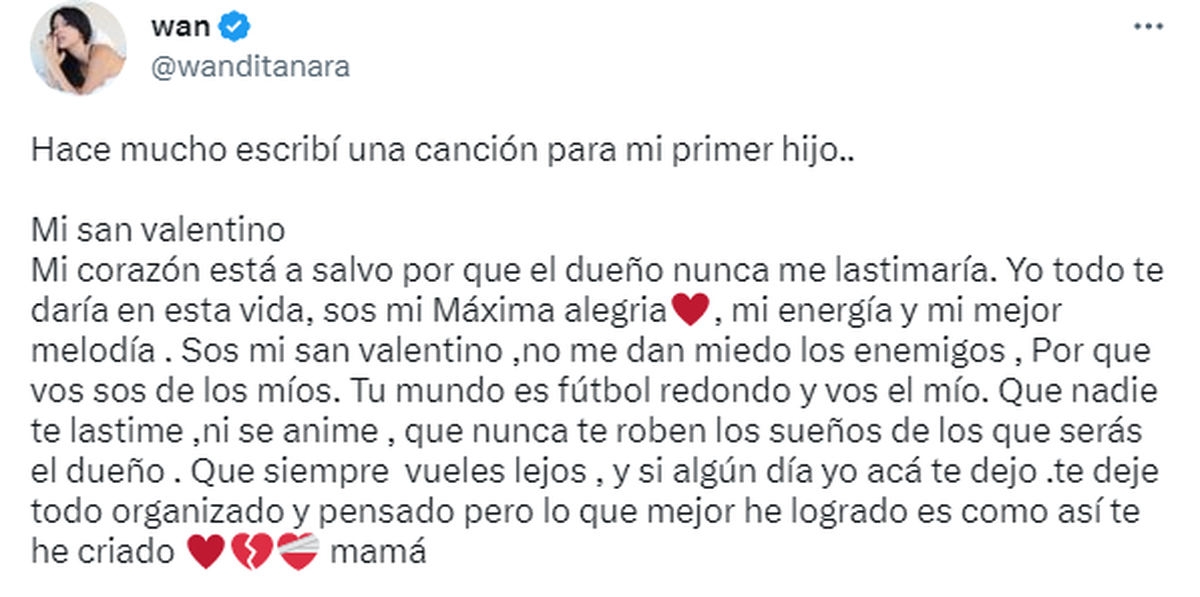
Task: Click the blue verified badge next to wan
Action: click(232, 27)
